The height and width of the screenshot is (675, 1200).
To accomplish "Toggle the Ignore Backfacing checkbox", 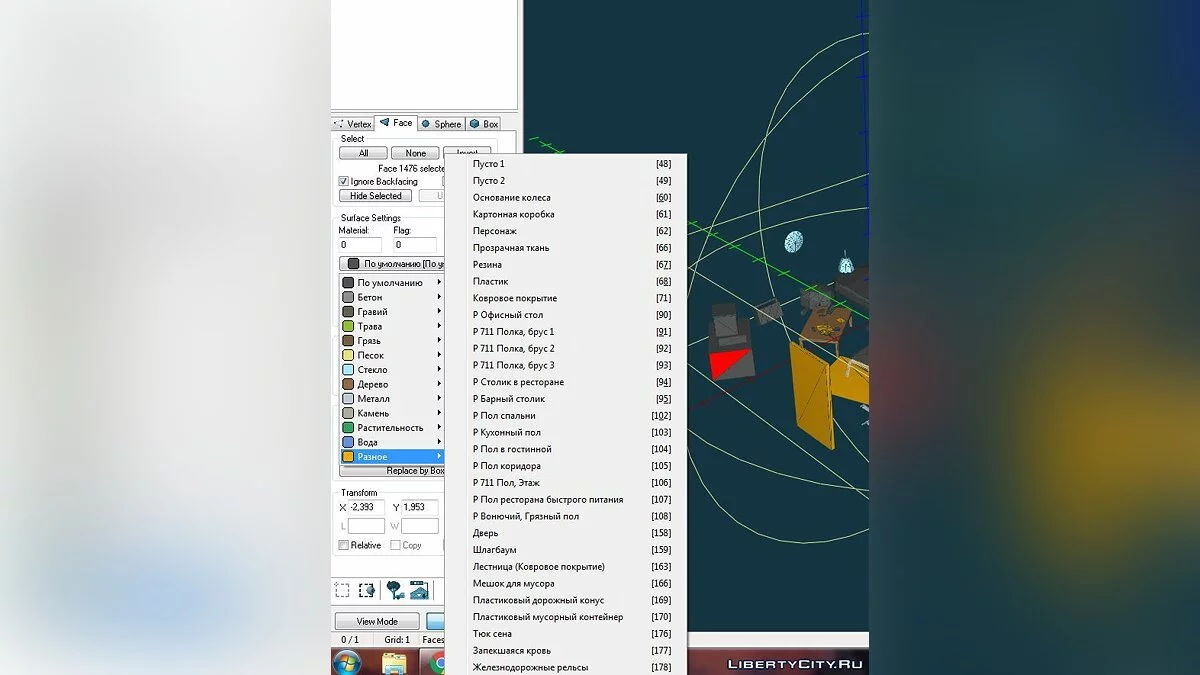I will 344,182.
